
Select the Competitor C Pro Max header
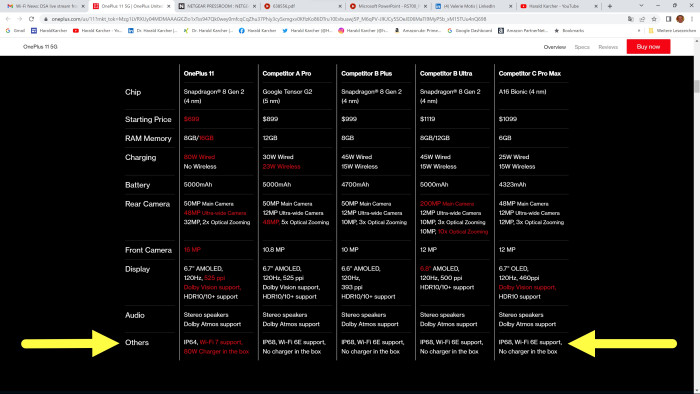529,73
